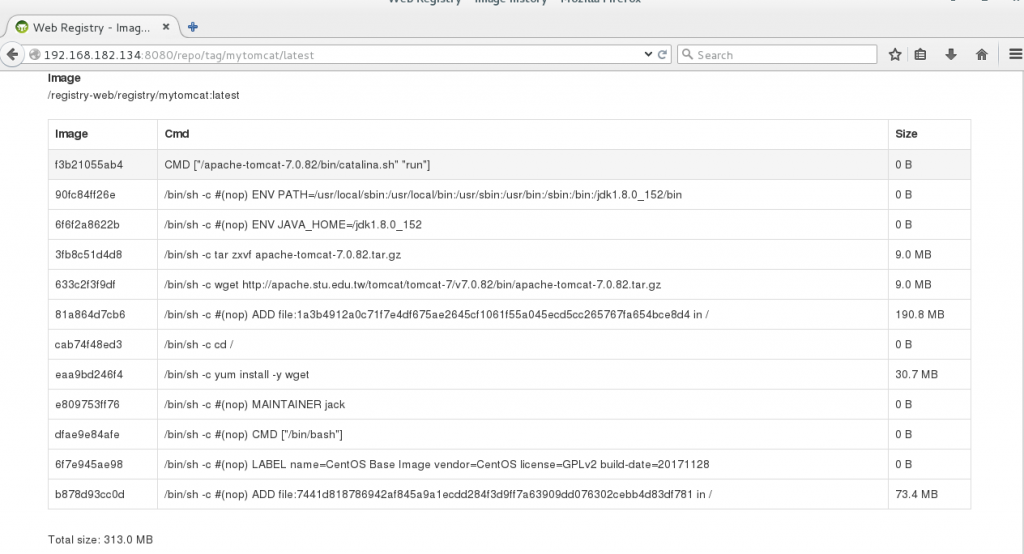Bookmark this page with the star icon

coord(895,54)
